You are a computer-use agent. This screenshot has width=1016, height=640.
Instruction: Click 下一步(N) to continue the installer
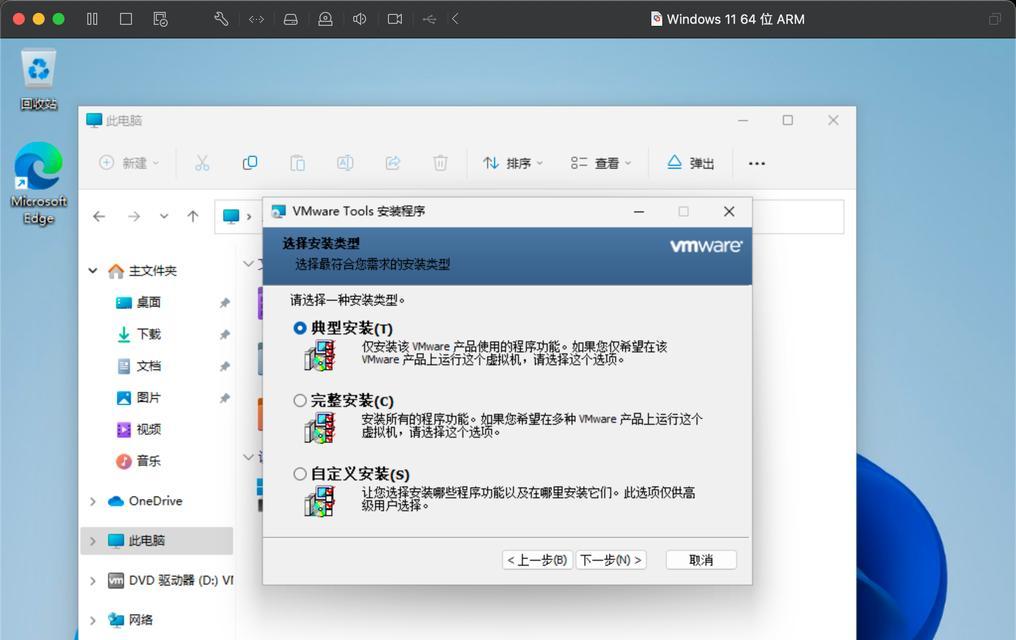point(611,560)
